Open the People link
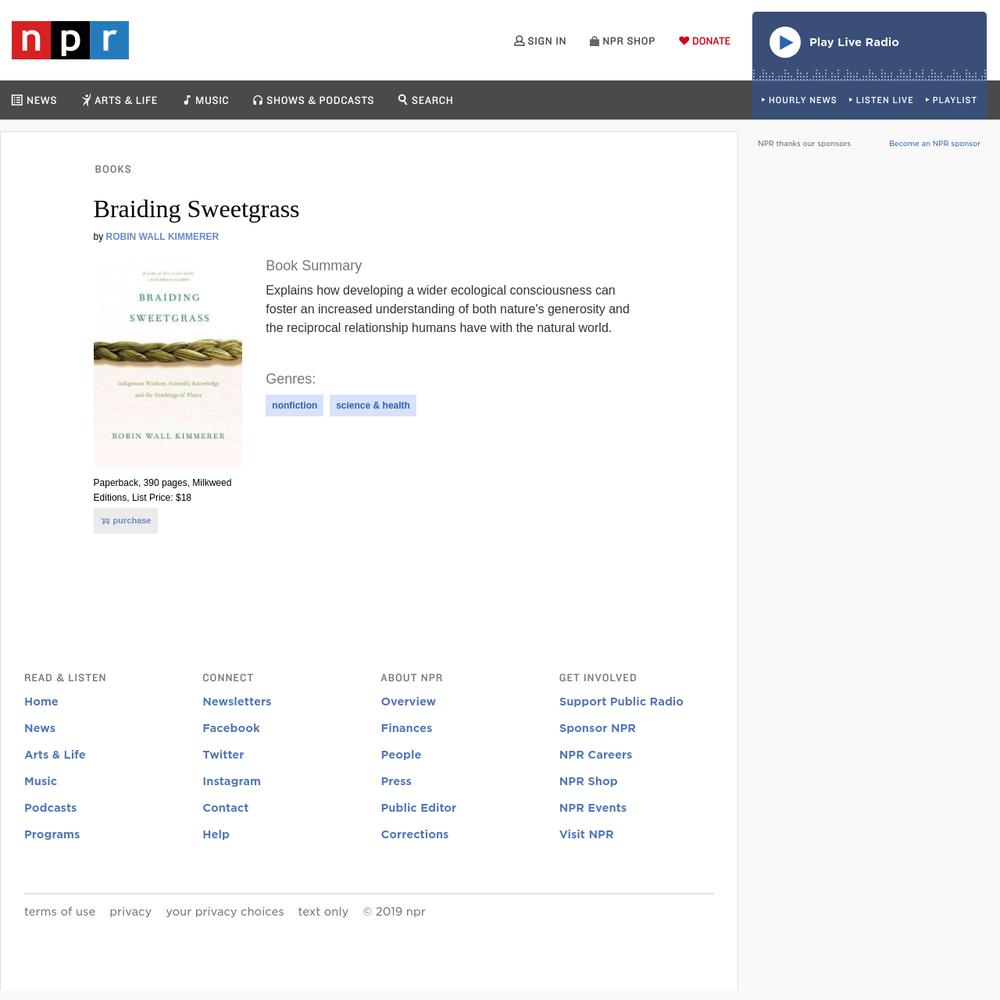The height and width of the screenshot is (1000, 1000). 401,754
